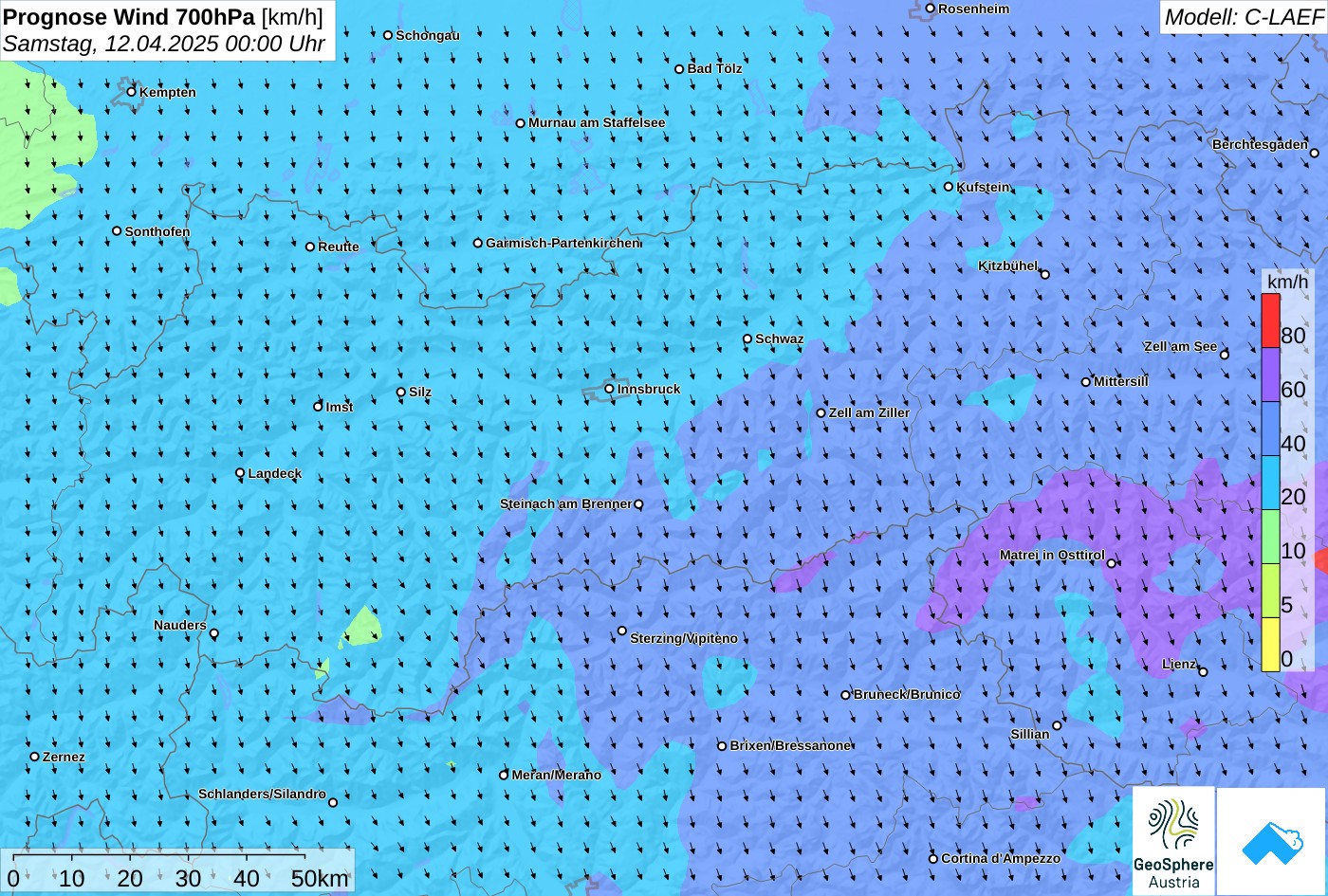
Task: Select the Sterzing/Vipiteno marker
Action: (622, 631)
